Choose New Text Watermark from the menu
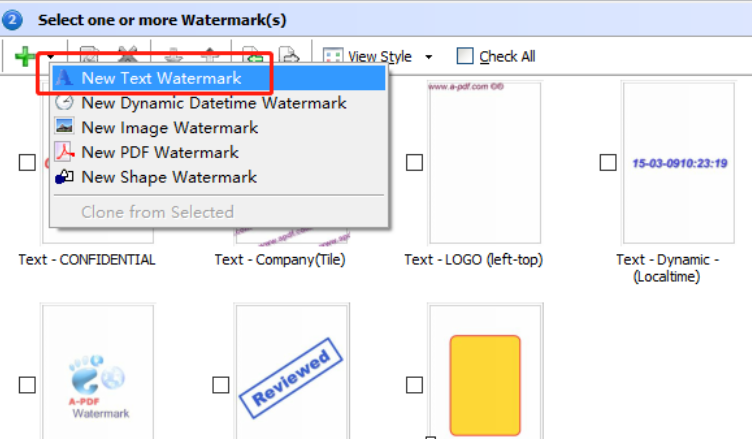 161,78
